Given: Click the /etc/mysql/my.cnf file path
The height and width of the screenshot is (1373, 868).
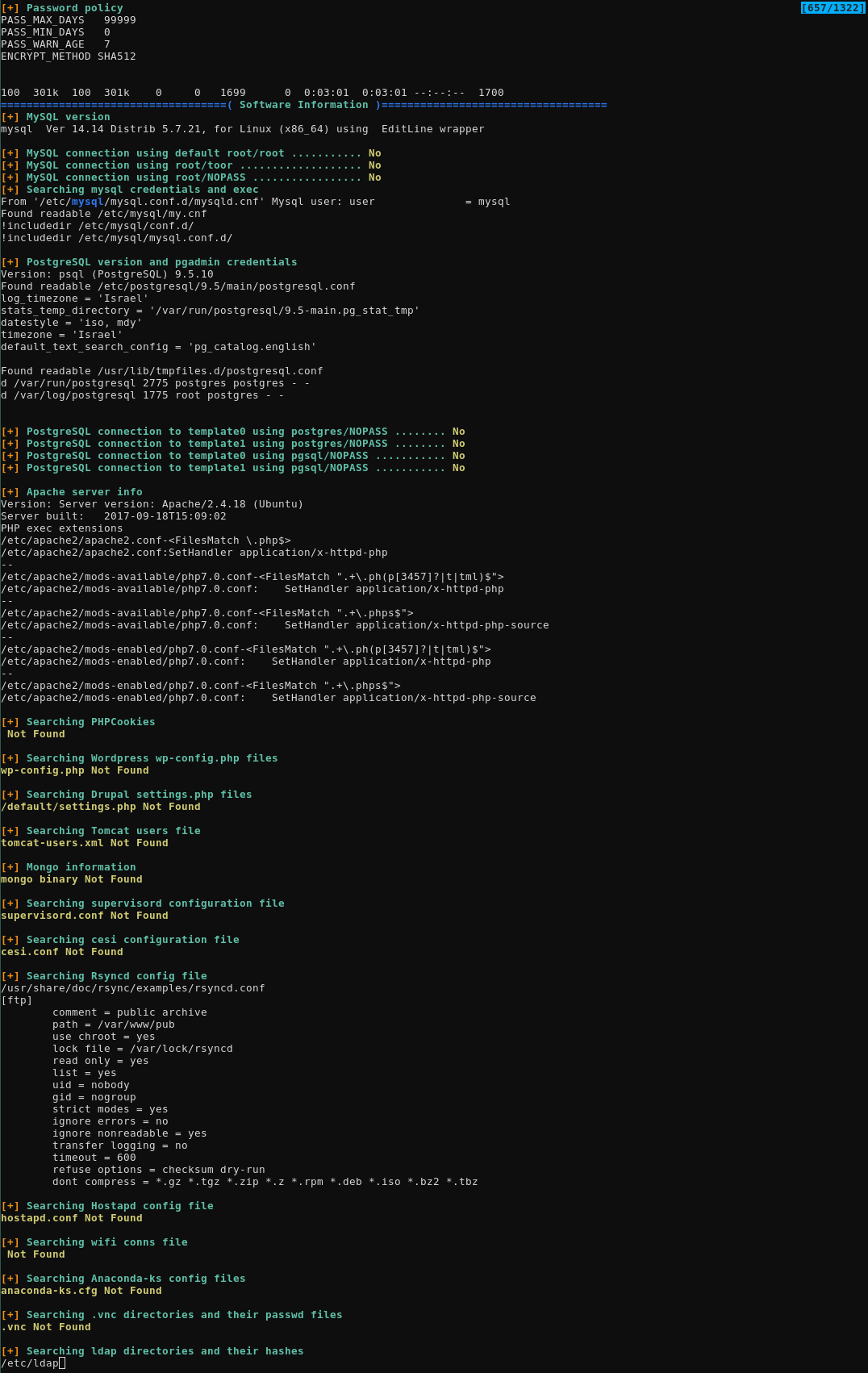Looking at the screenshot, I should click(x=152, y=214).
